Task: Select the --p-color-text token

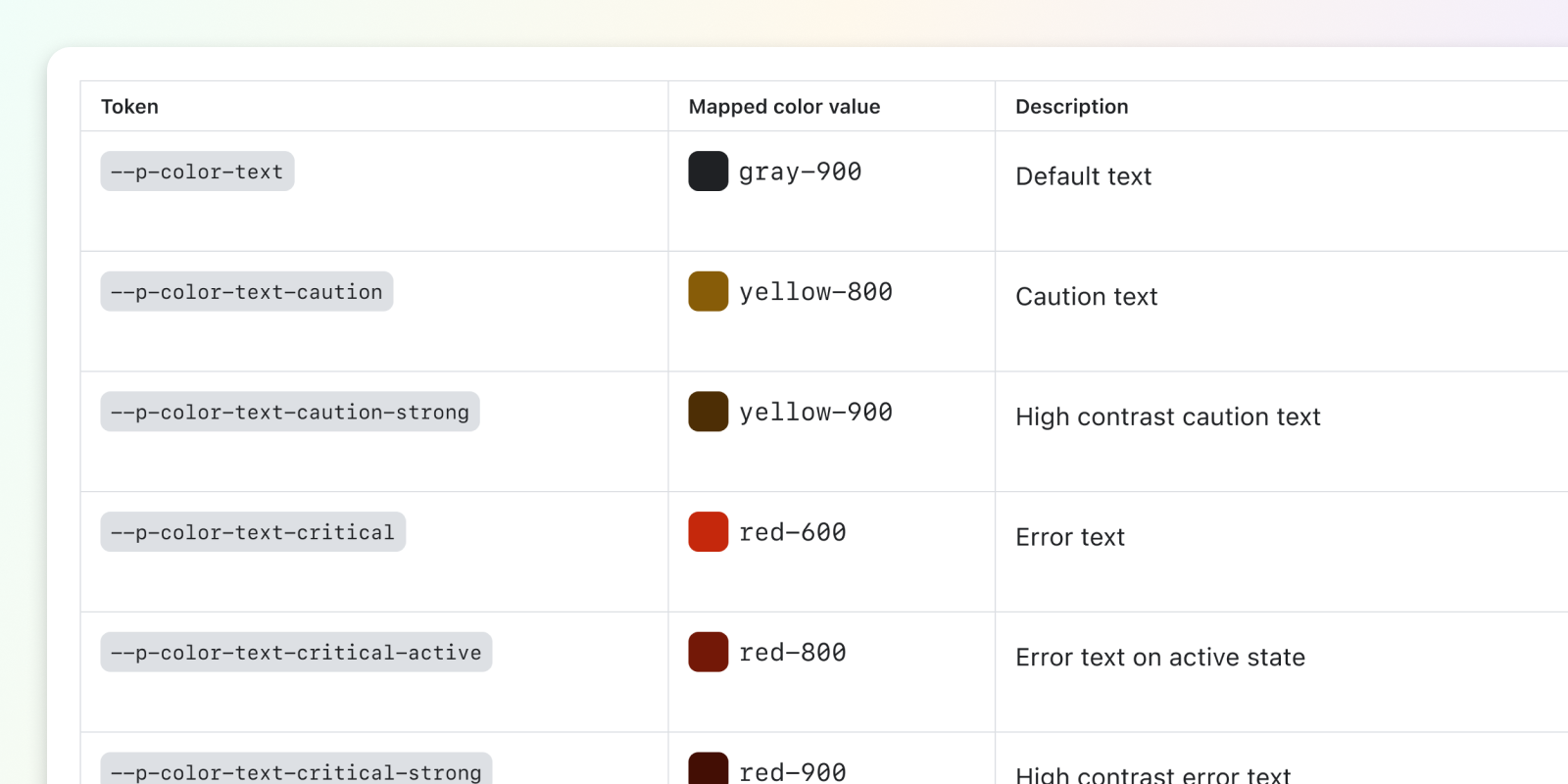Action: [x=197, y=171]
